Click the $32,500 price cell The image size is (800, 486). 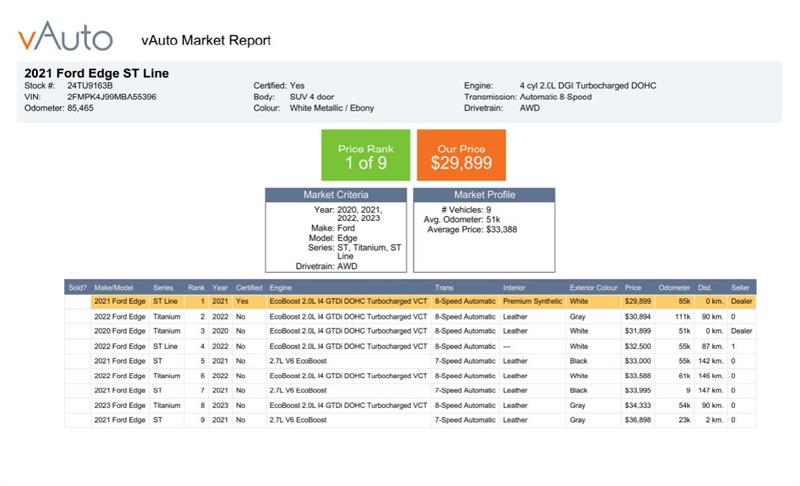click(638, 346)
